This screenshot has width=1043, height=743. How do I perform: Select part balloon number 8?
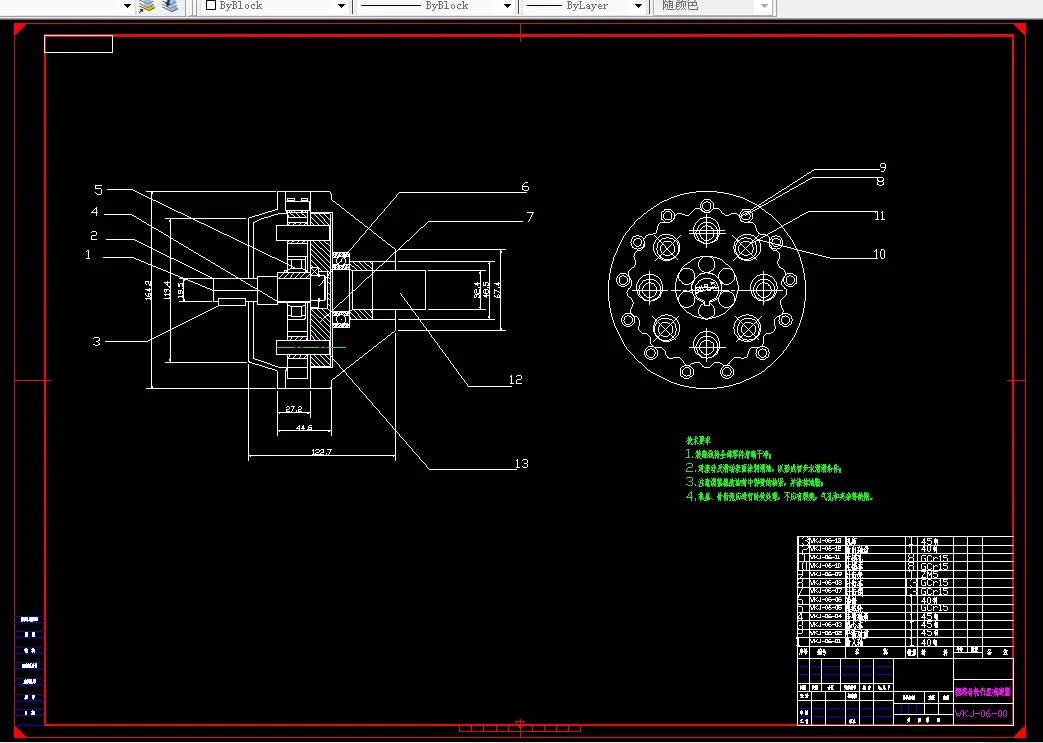pos(880,181)
